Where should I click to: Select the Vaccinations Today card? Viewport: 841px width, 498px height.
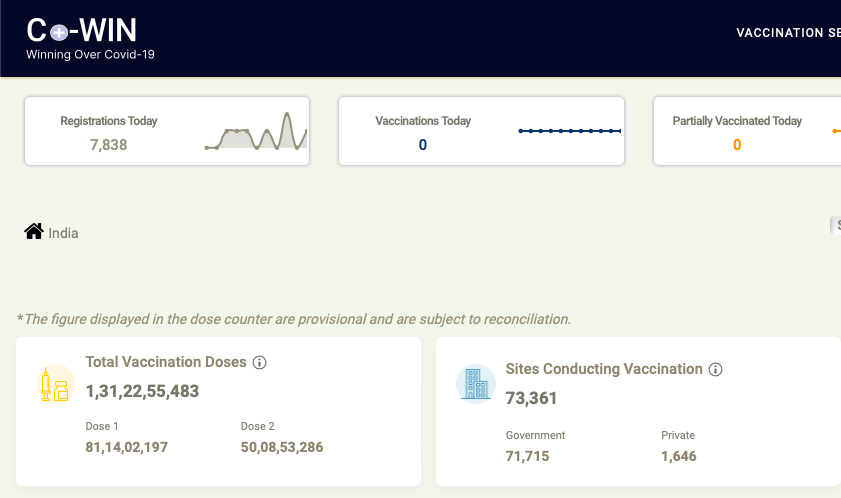[x=481, y=131]
